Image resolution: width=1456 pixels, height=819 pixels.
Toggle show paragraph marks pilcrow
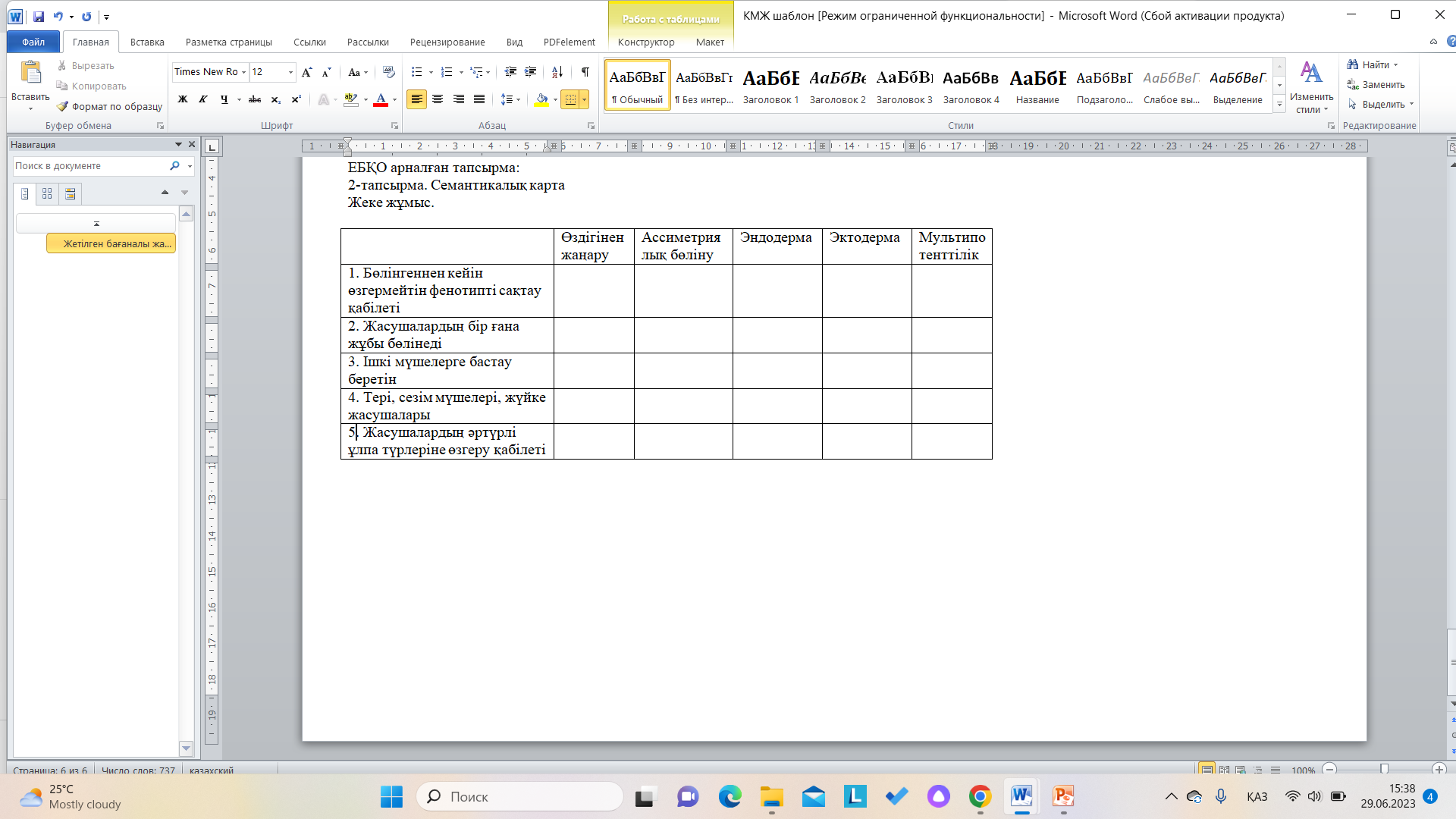(585, 72)
